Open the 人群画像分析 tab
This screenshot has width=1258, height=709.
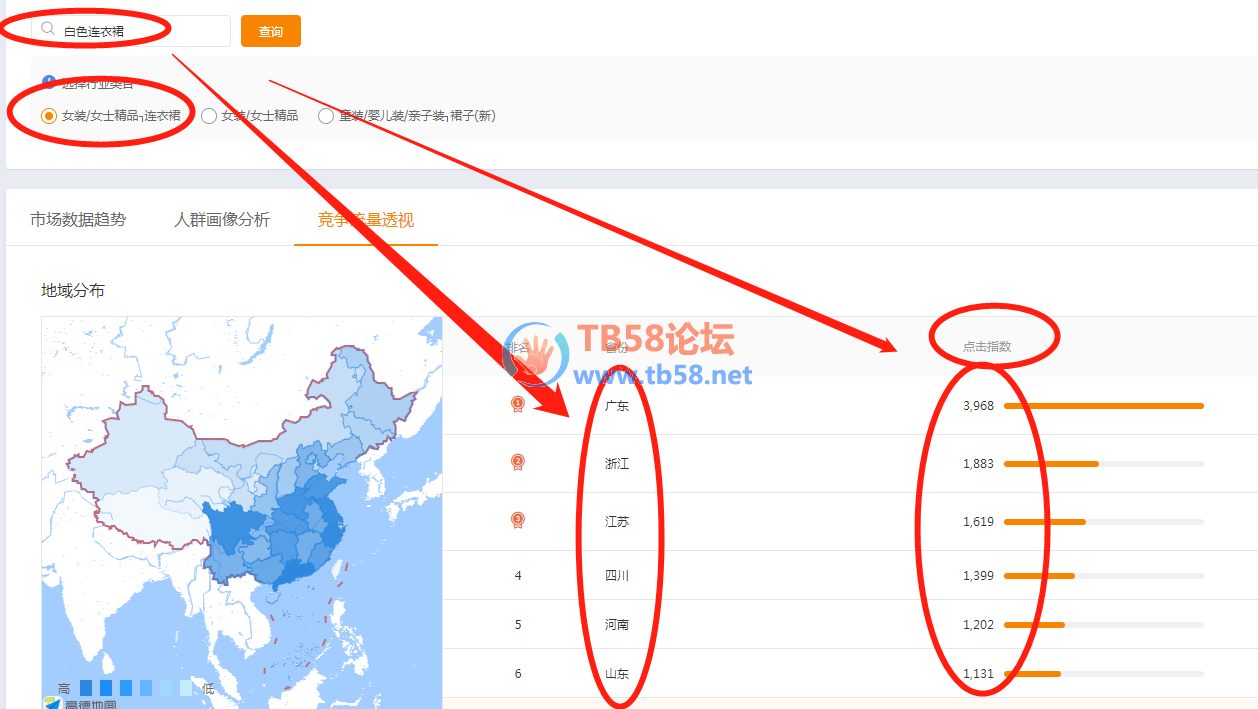pos(221,220)
